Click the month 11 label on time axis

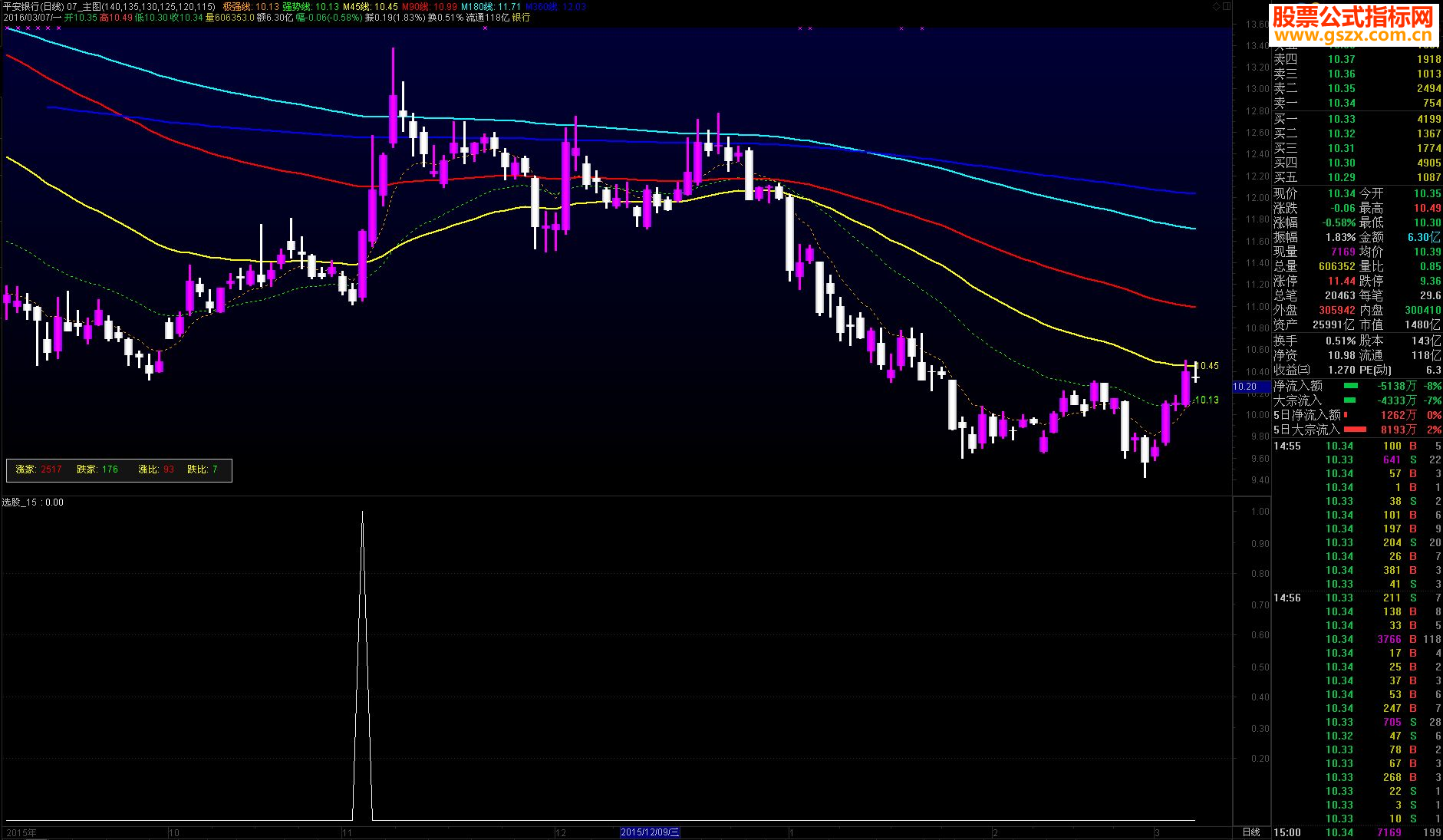tap(347, 832)
